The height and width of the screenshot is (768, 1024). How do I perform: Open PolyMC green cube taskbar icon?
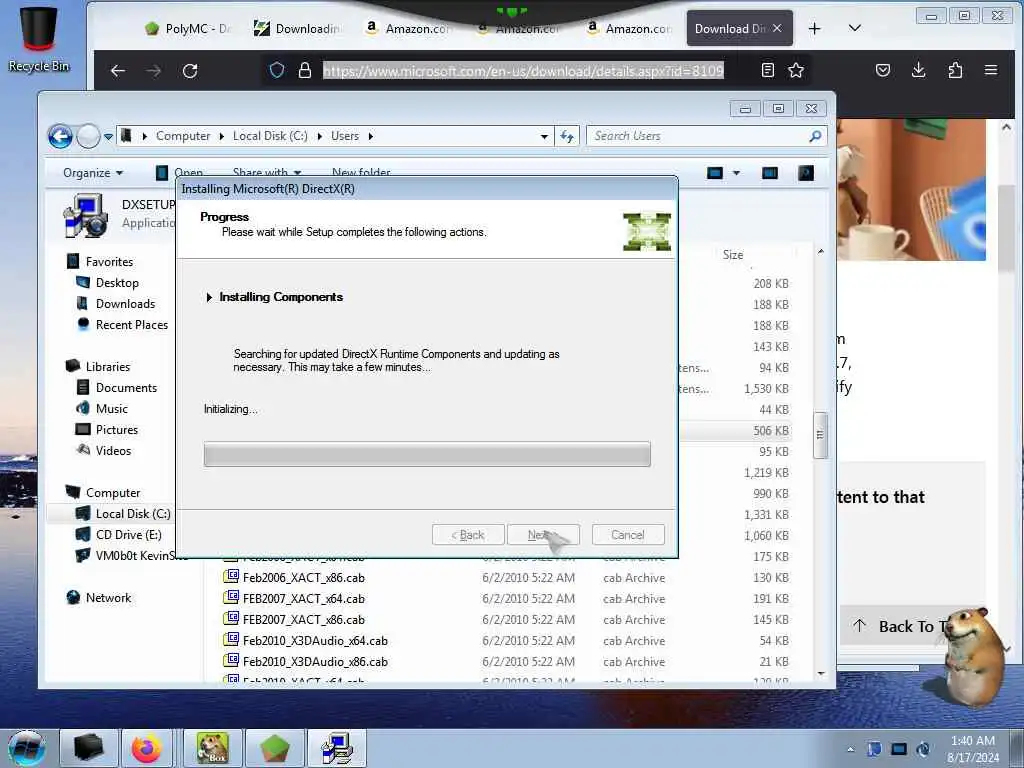click(x=274, y=748)
